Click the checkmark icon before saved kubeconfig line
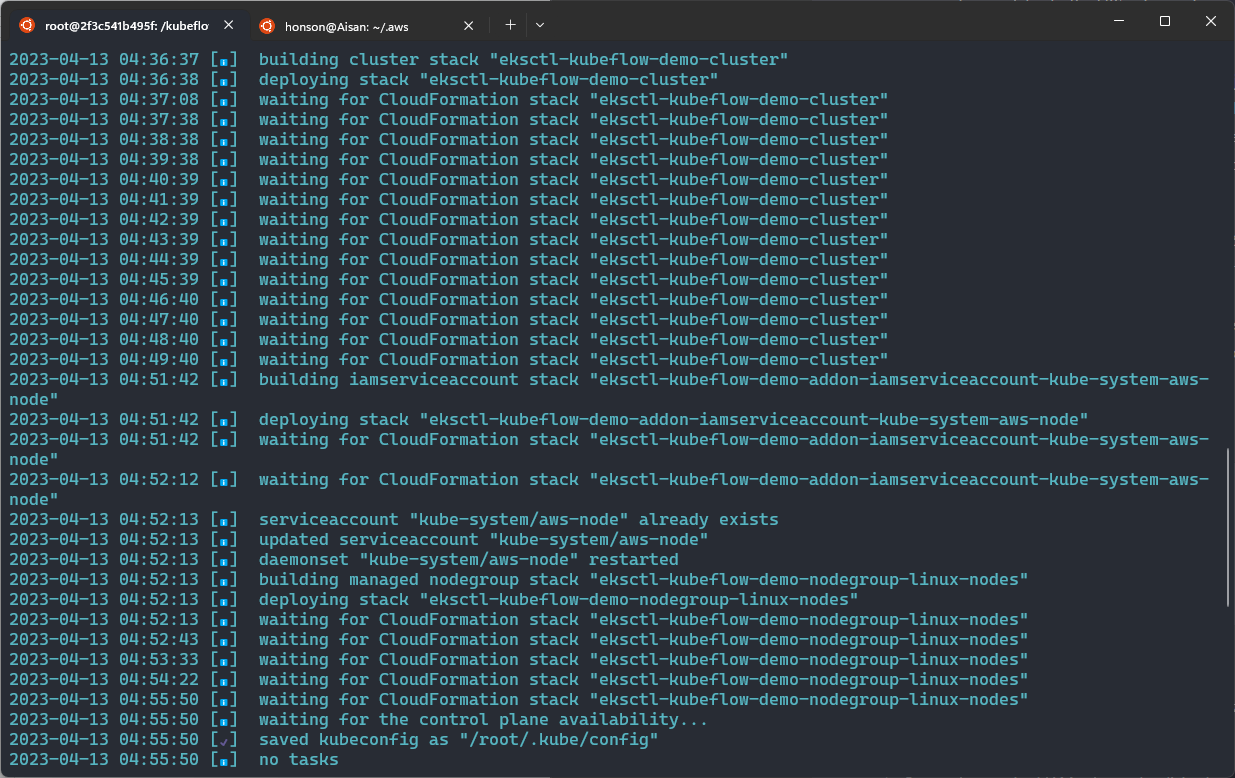The height and width of the screenshot is (778, 1235). click(225, 740)
